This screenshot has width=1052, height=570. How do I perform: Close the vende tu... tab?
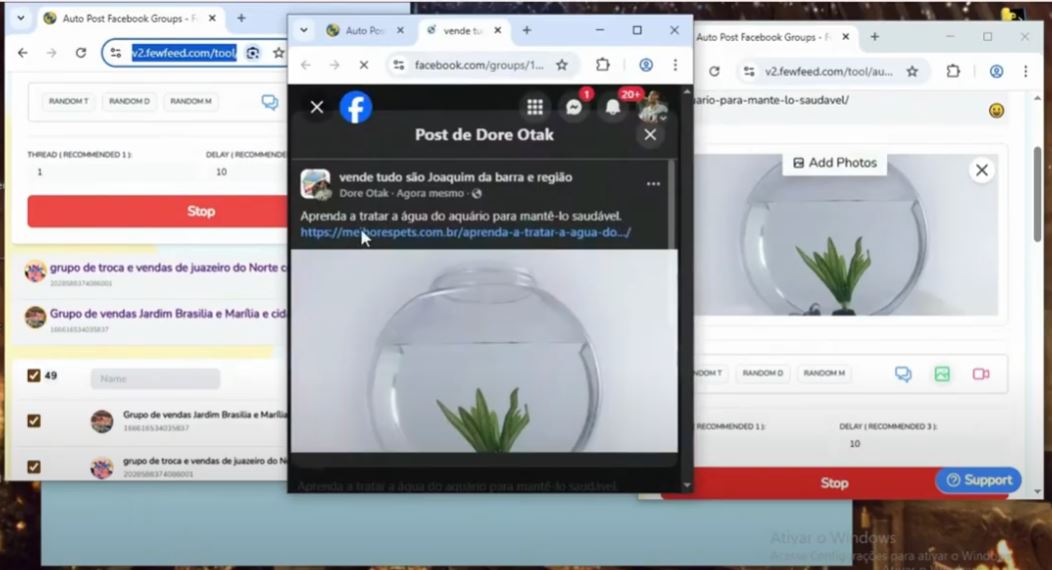point(497,30)
